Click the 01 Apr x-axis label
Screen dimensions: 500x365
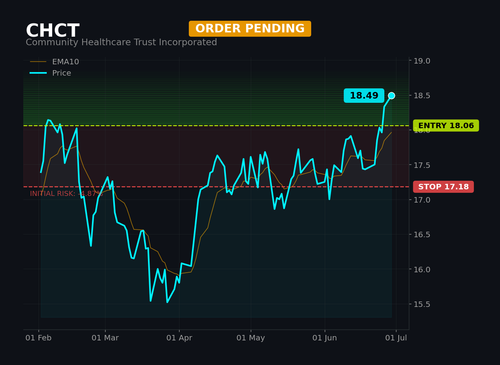179,338
